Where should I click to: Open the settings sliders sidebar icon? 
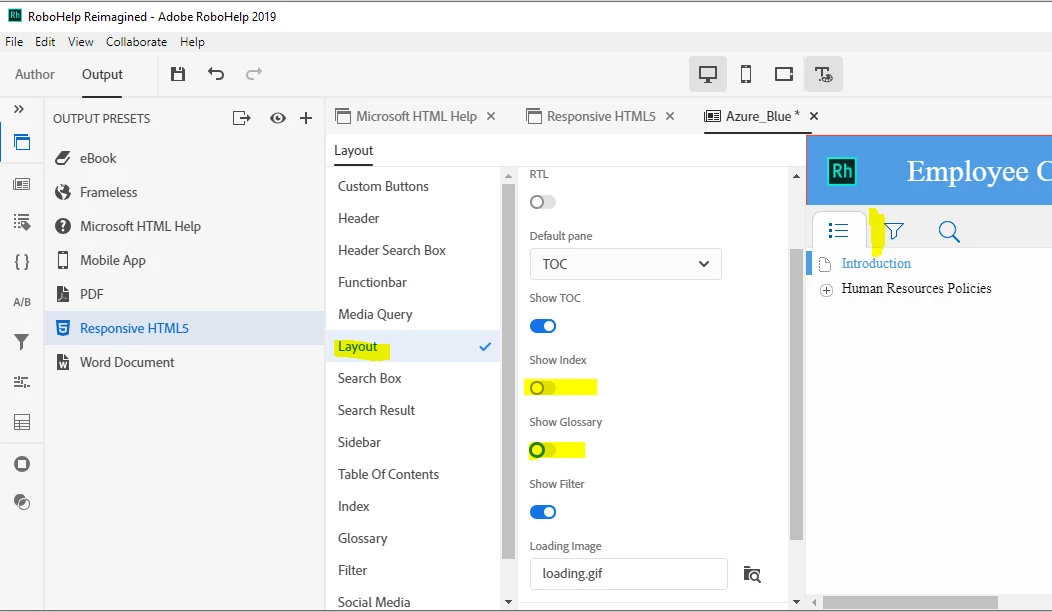pyautogui.click(x=21, y=382)
